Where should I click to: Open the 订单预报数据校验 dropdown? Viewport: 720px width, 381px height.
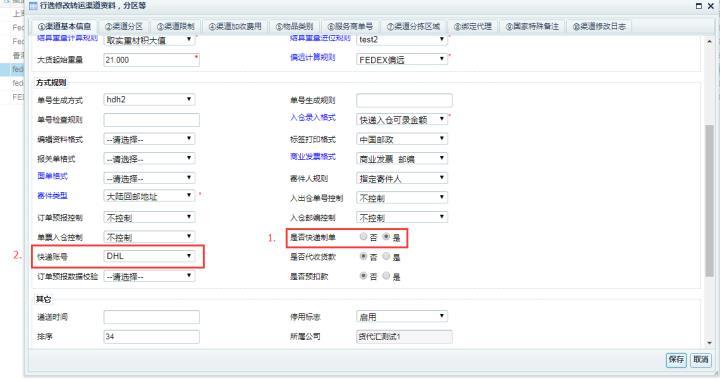tap(149, 276)
